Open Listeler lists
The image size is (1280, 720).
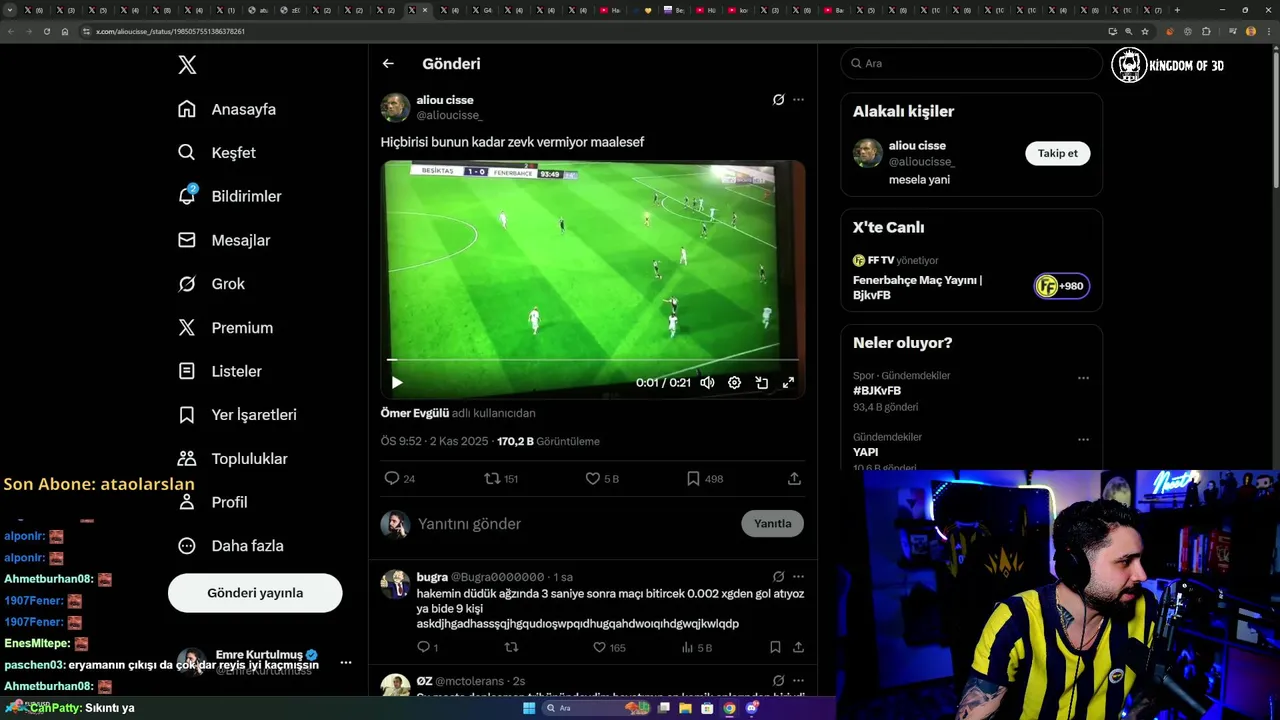click(x=220, y=371)
